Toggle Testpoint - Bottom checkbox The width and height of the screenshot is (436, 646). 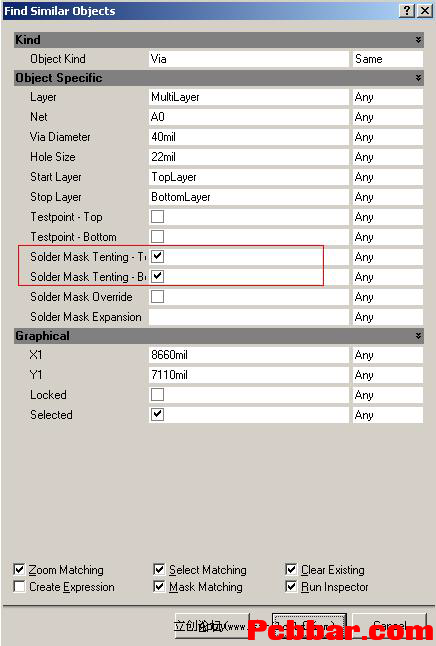tap(157, 236)
